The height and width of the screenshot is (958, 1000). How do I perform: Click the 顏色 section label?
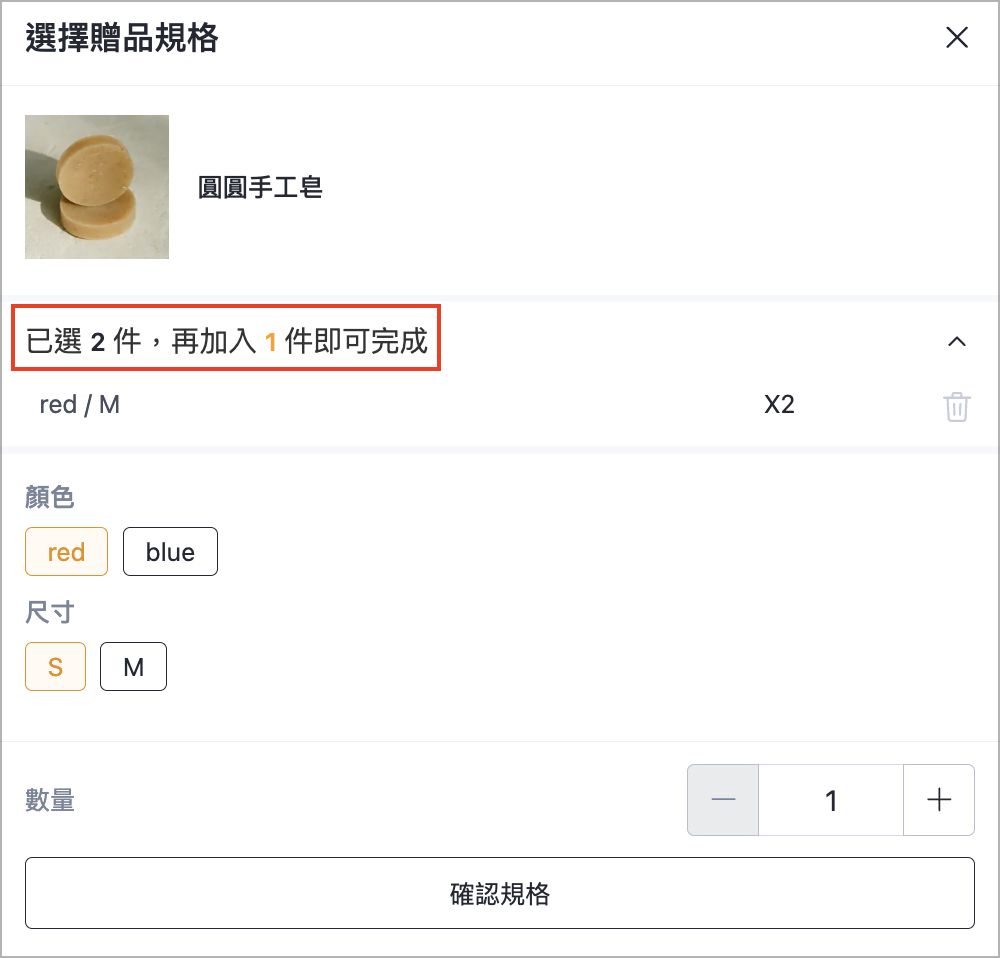pos(50,497)
